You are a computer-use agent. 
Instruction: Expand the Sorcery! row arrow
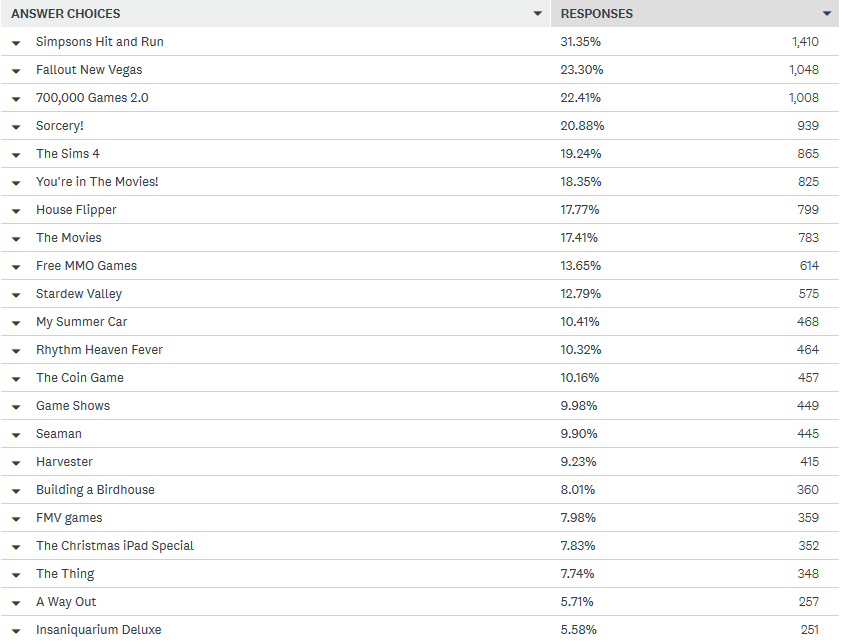click(x=16, y=127)
